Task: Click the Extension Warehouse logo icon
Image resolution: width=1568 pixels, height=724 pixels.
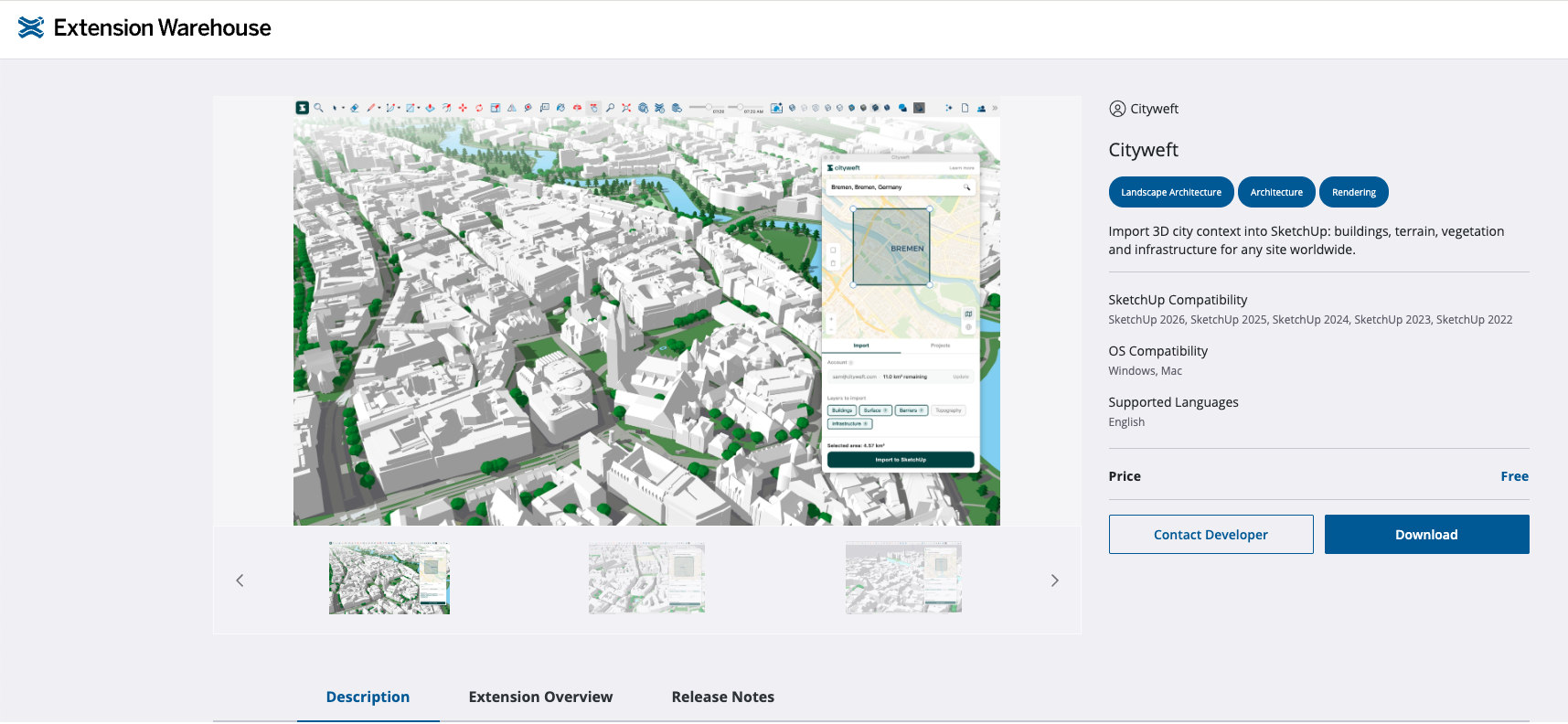Action: click(30, 27)
